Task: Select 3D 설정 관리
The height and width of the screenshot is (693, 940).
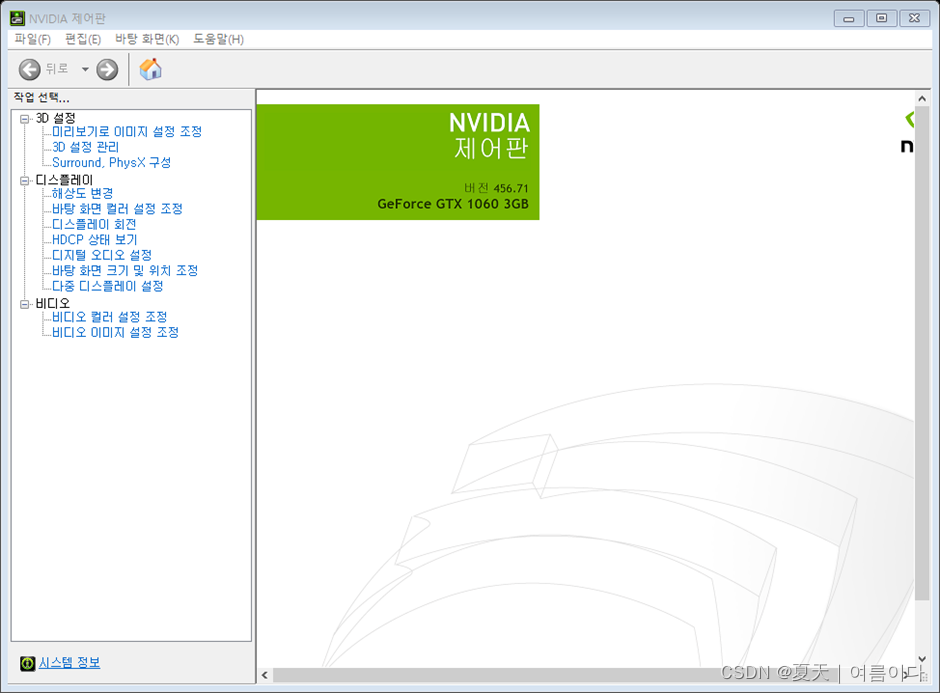Action: pos(86,147)
